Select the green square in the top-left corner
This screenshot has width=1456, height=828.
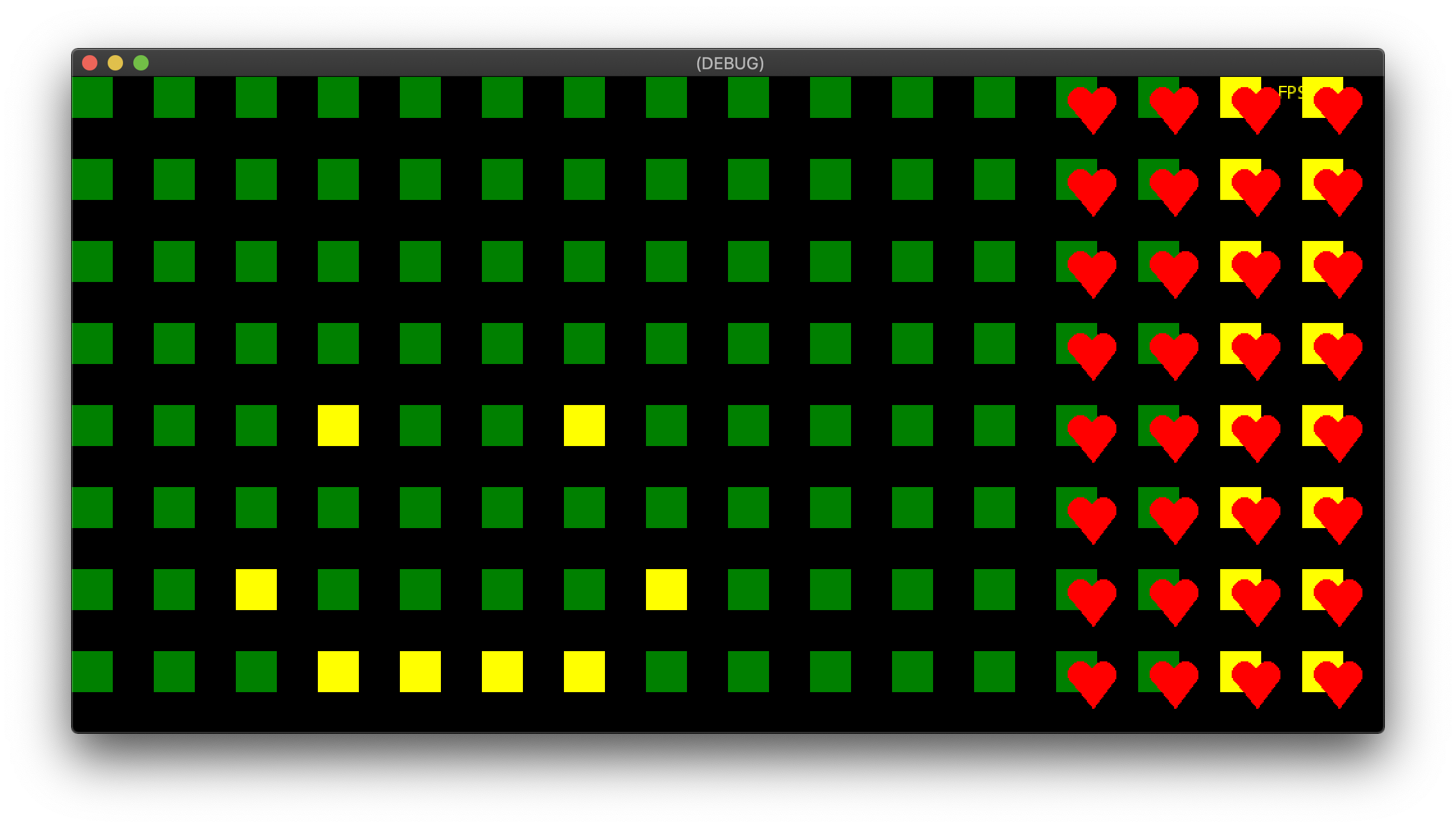(92, 96)
